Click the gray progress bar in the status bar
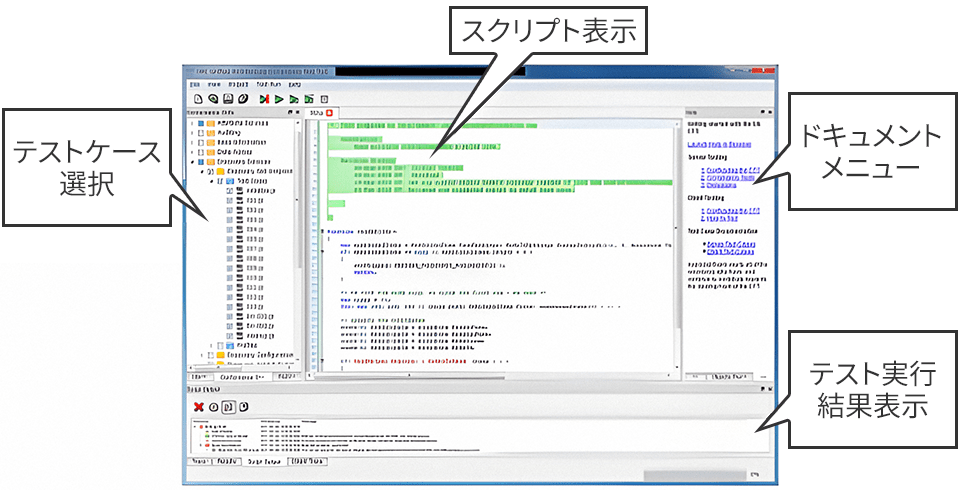This screenshot has width=960, height=490. (x=694, y=474)
